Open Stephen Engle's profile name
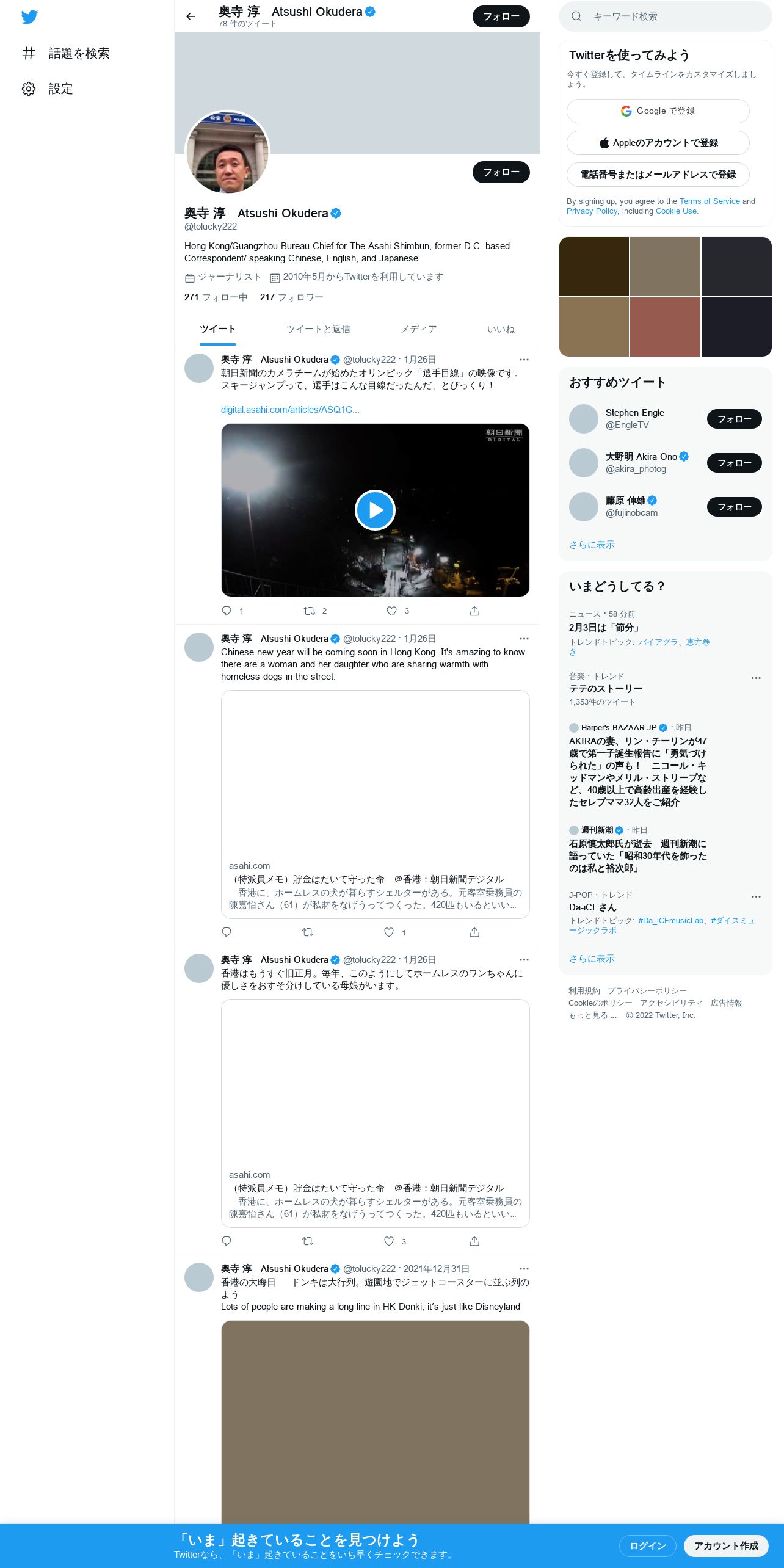784x1568 pixels. (635, 413)
